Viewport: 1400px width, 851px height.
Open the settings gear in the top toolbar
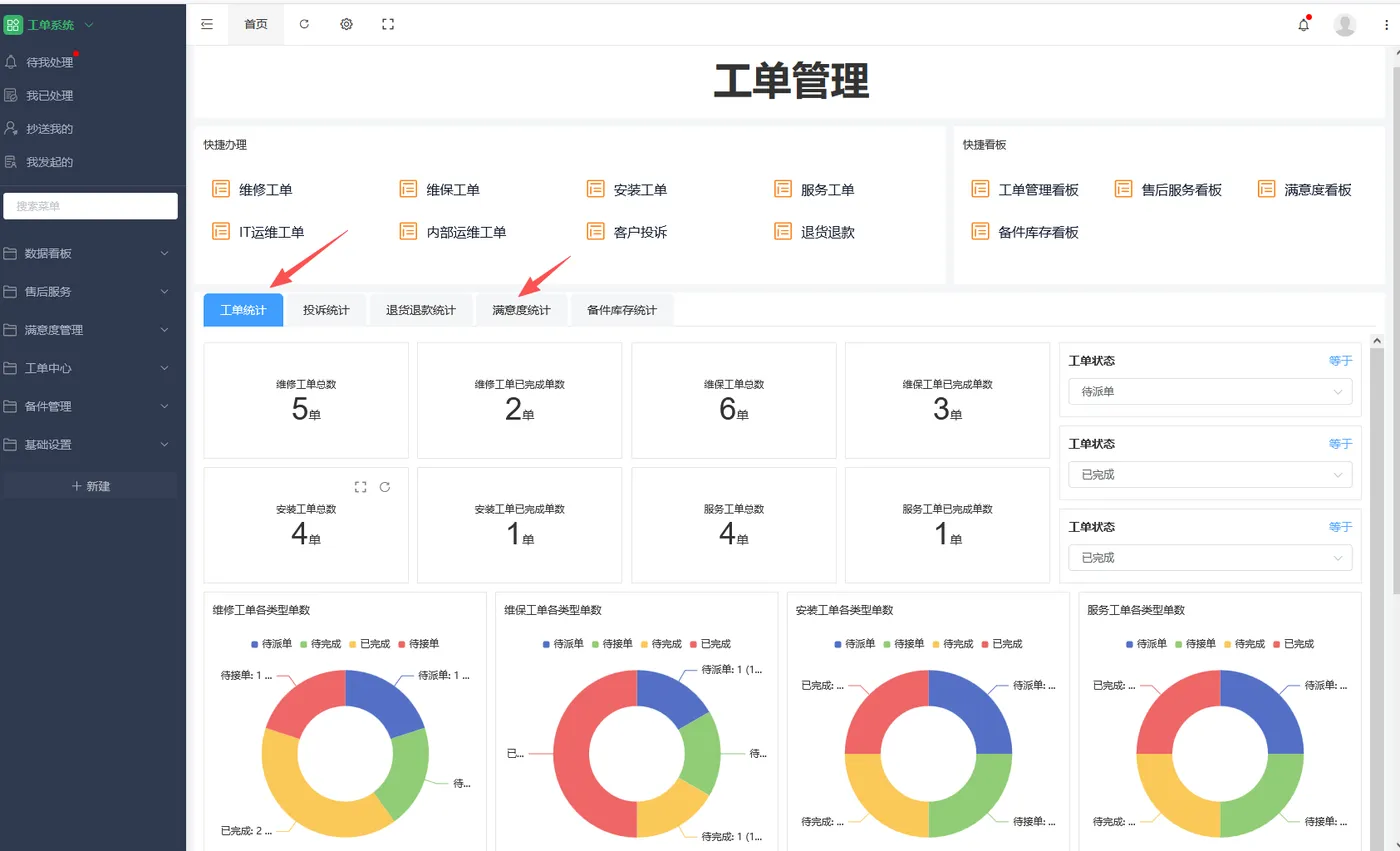[x=346, y=24]
